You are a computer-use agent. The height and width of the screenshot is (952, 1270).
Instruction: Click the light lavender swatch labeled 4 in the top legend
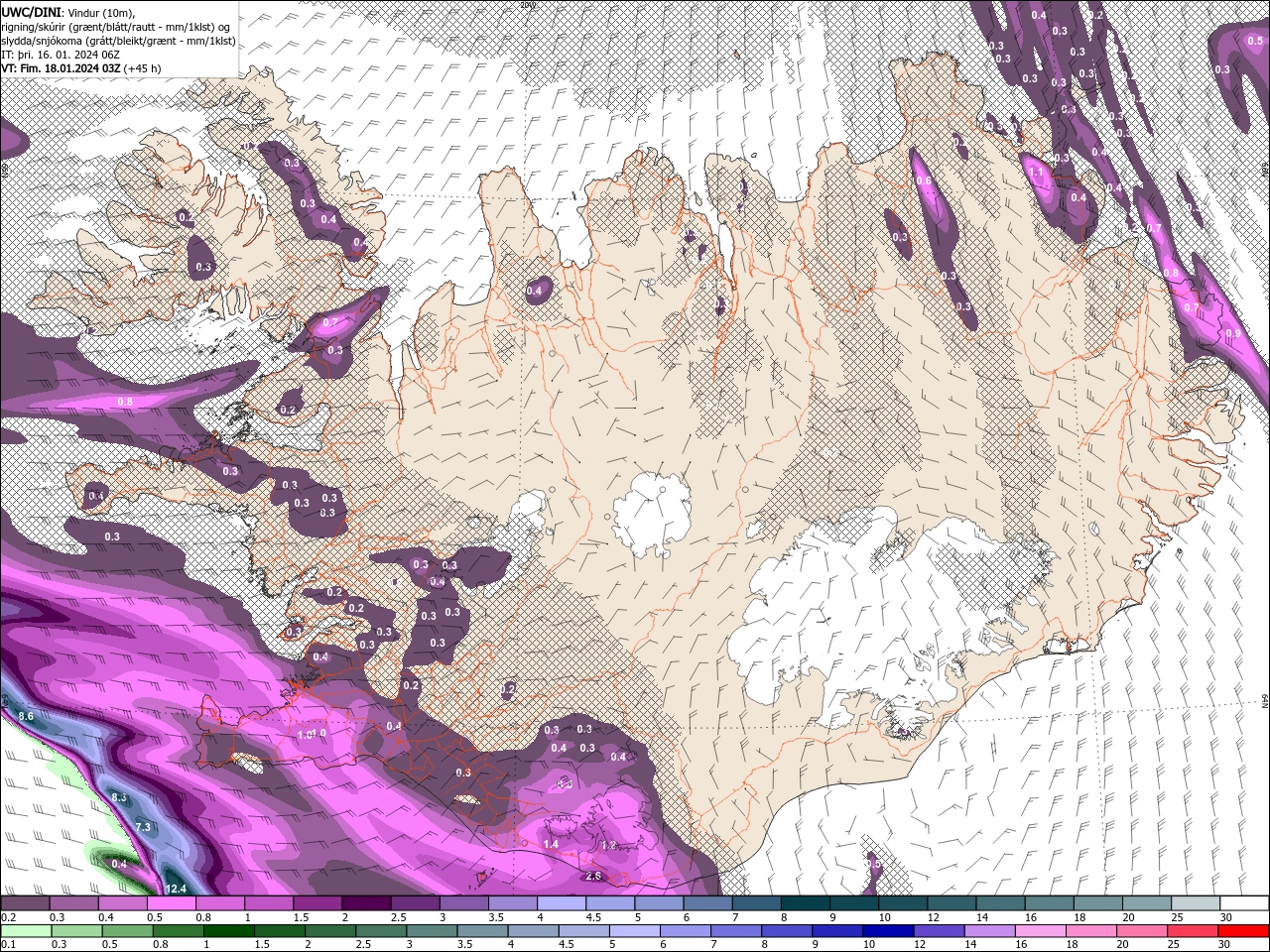tap(562, 903)
